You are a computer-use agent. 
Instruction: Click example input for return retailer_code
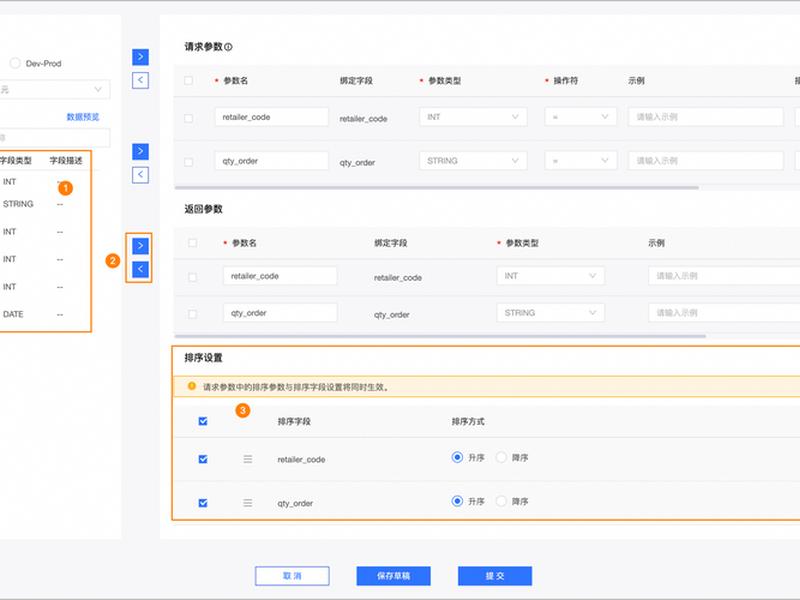tap(724, 276)
